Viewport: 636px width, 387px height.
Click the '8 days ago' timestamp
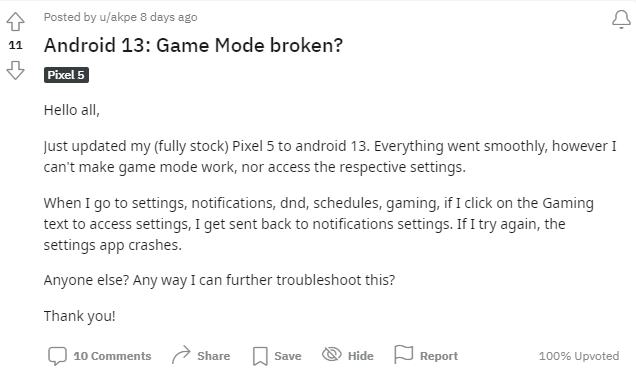(x=169, y=17)
